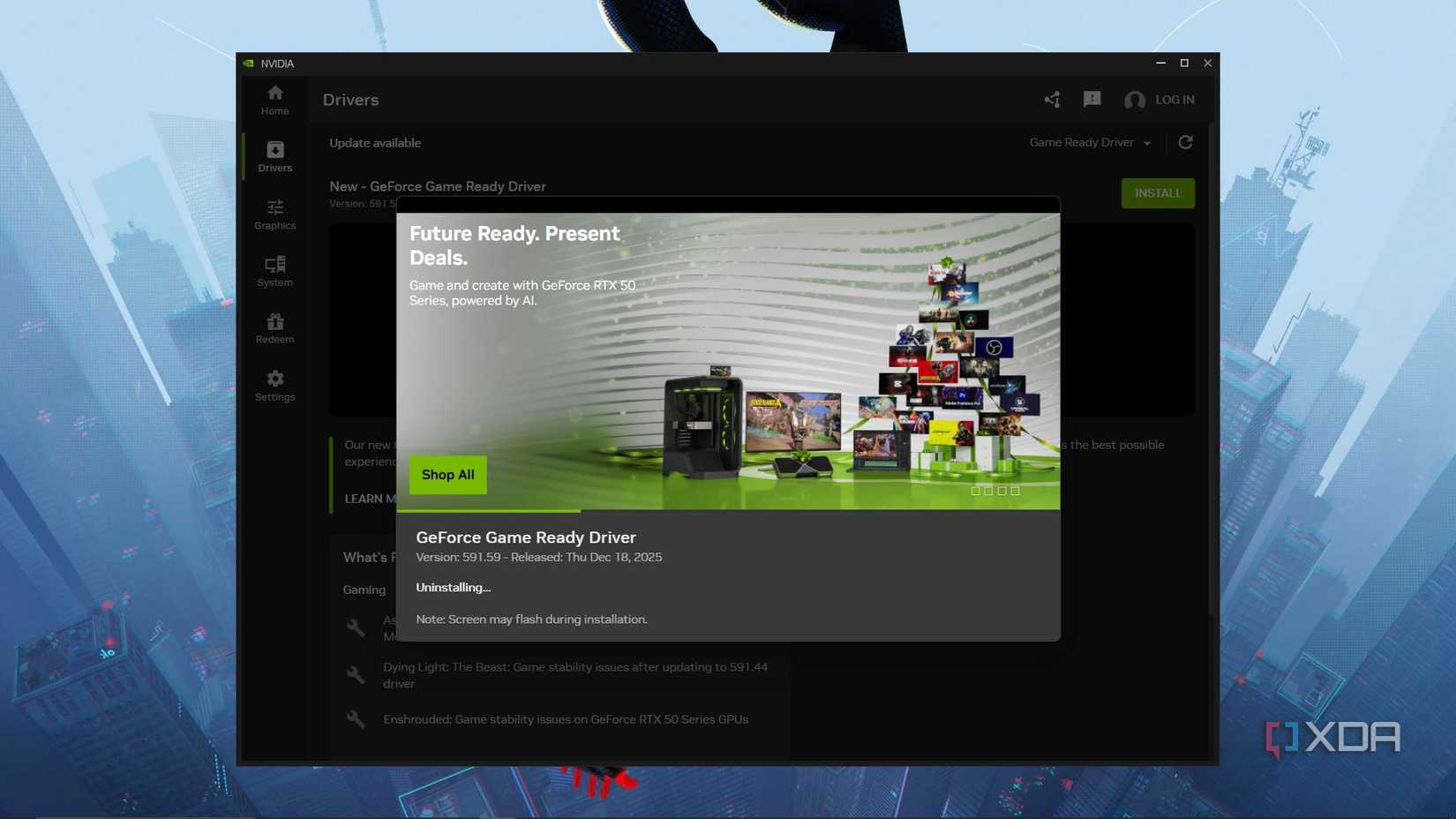Click the 'Uninstalling...' status text
The image size is (1456, 819).
point(454,587)
